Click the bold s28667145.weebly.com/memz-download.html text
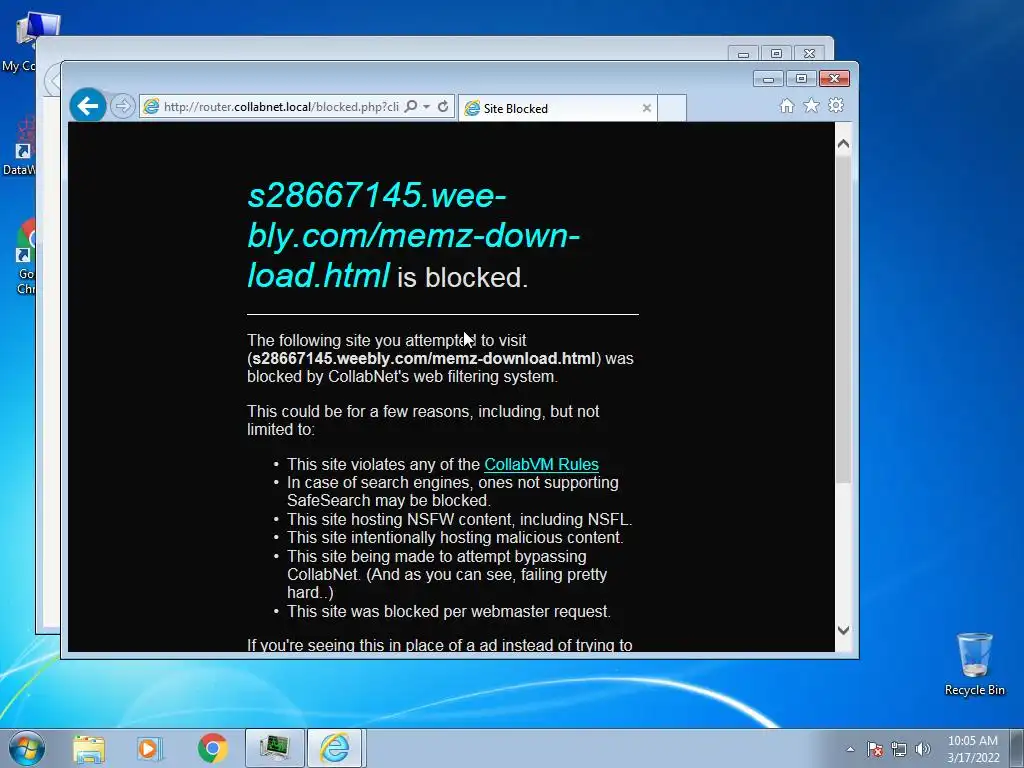The width and height of the screenshot is (1024, 768). 424,359
